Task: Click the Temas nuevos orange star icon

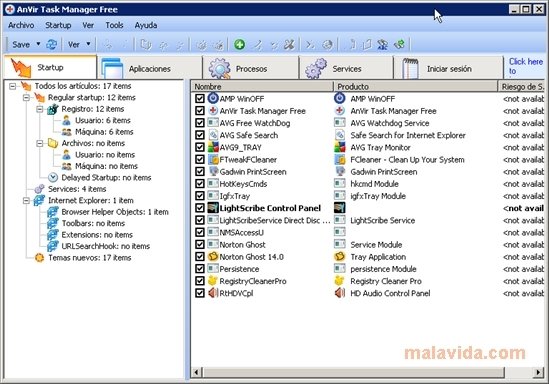Action: coord(39,258)
